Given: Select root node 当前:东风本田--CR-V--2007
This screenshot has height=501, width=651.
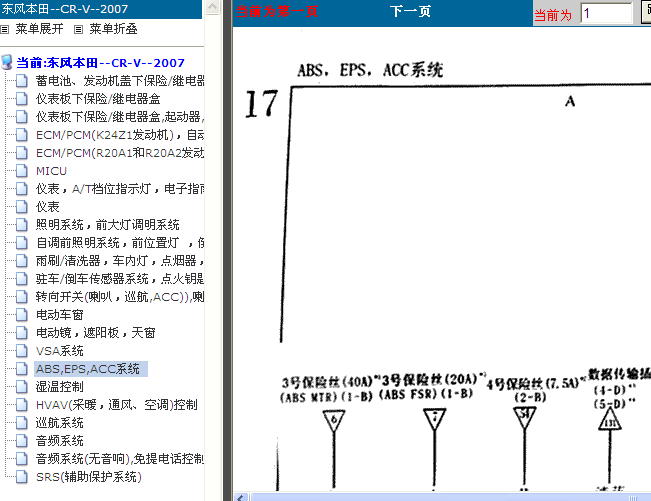Looking at the screenshot, I should [100, 63].
